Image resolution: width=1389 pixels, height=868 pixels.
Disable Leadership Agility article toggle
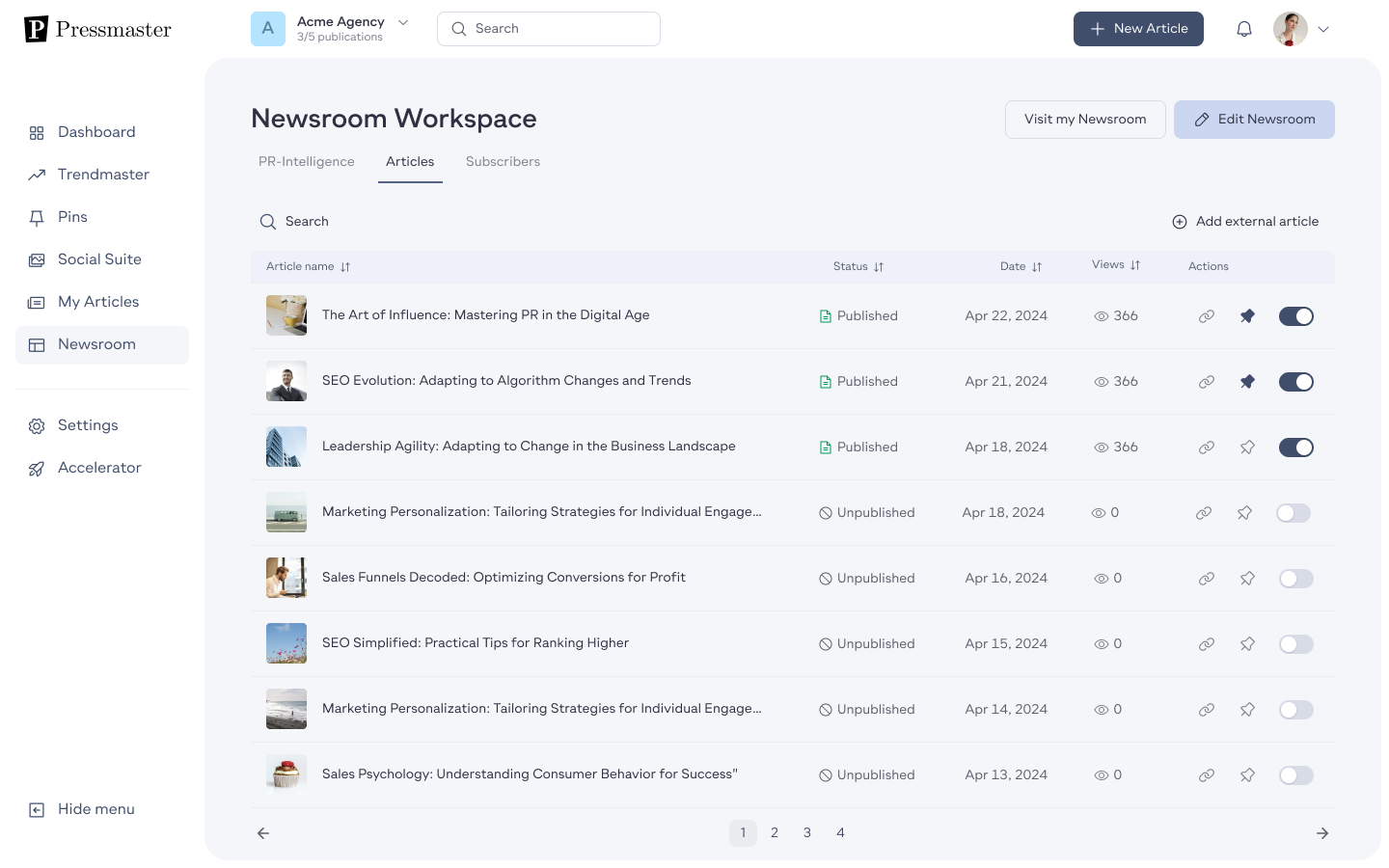[1296, 448]
